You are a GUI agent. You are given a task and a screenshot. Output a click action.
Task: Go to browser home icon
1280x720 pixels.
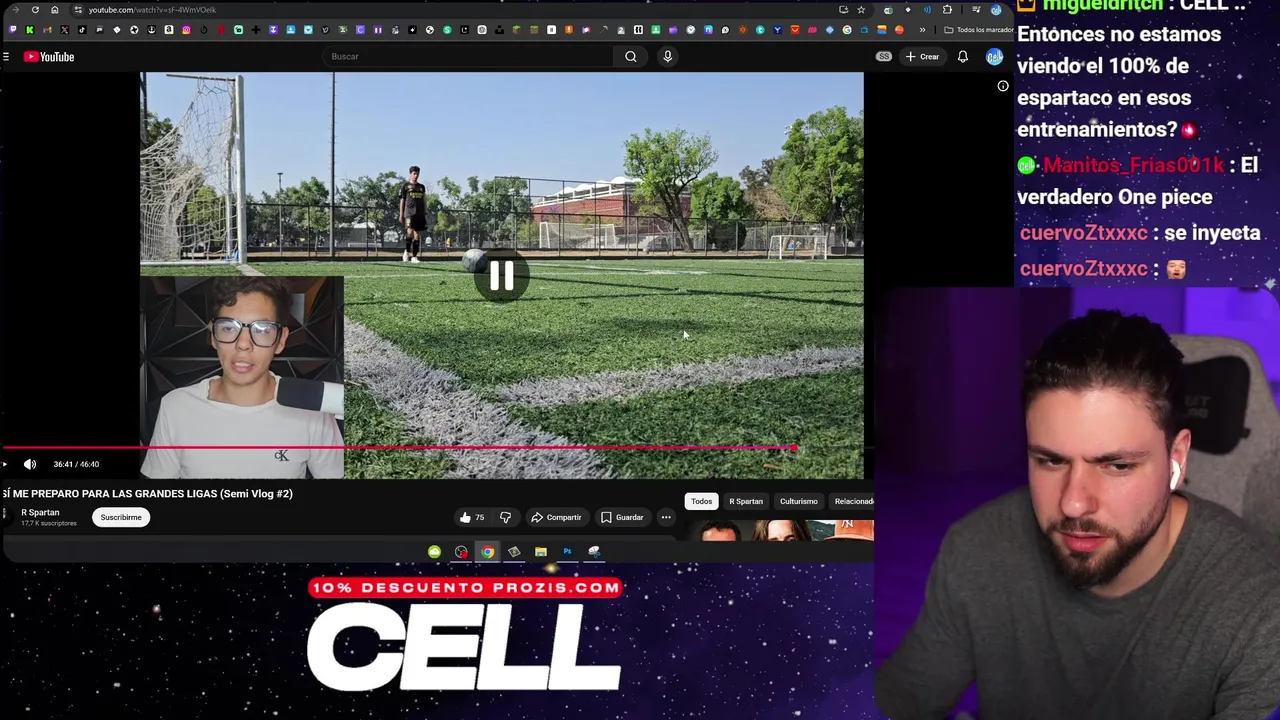pos(55,10)
